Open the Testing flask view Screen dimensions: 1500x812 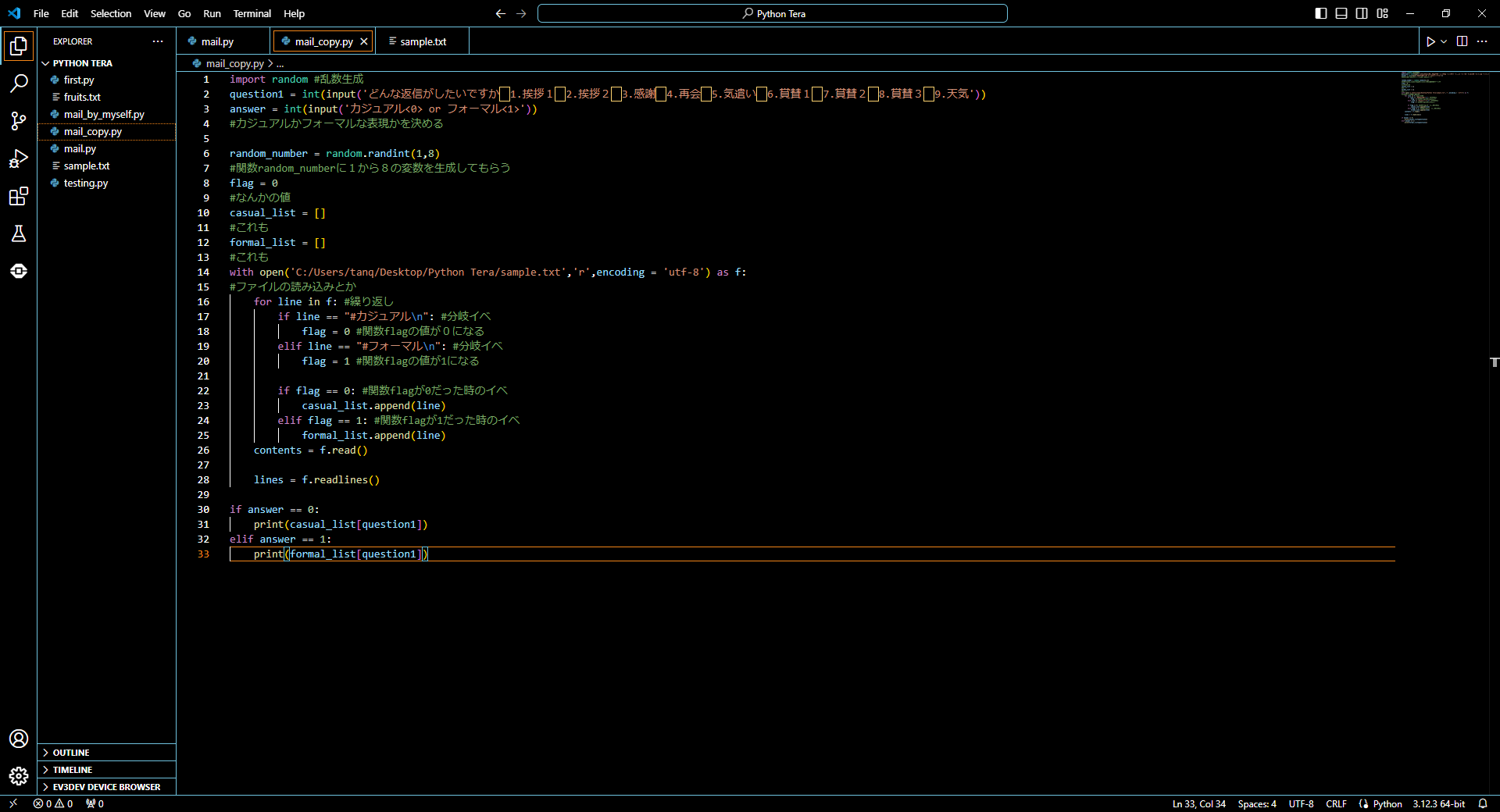[x=19, y=233]
